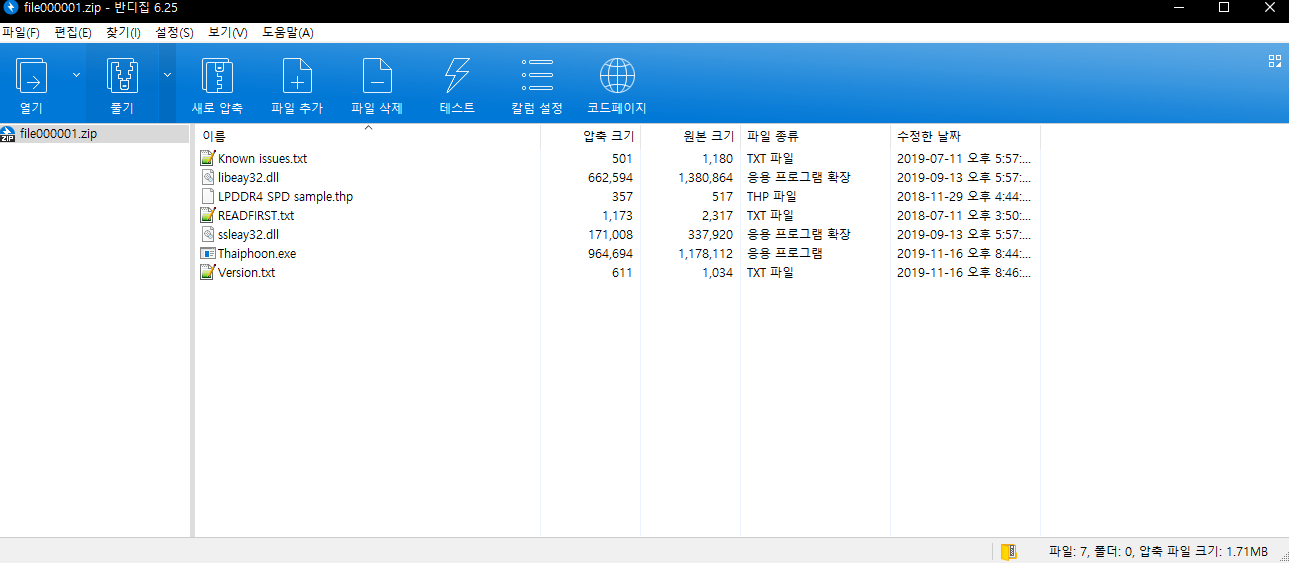Viewport: 1289px width, 563px height.
Task: Select the Known issues.txt file name
Action: [x=262, y=158]
